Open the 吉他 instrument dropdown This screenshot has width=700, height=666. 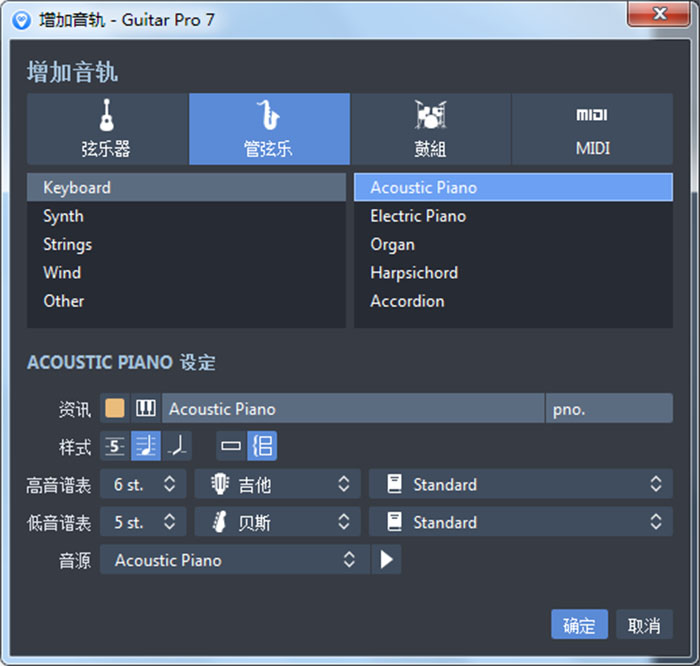pos(277,485)
